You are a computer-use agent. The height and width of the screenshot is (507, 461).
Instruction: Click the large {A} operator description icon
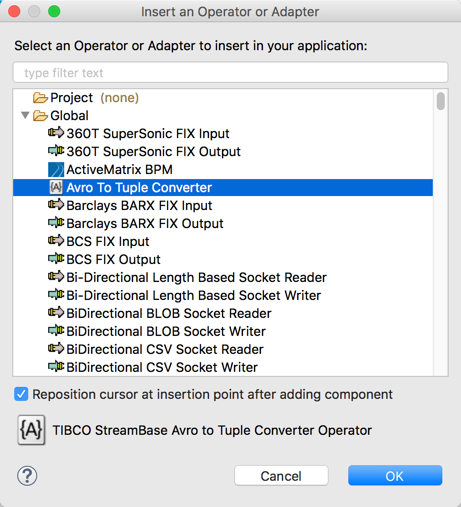31,430
